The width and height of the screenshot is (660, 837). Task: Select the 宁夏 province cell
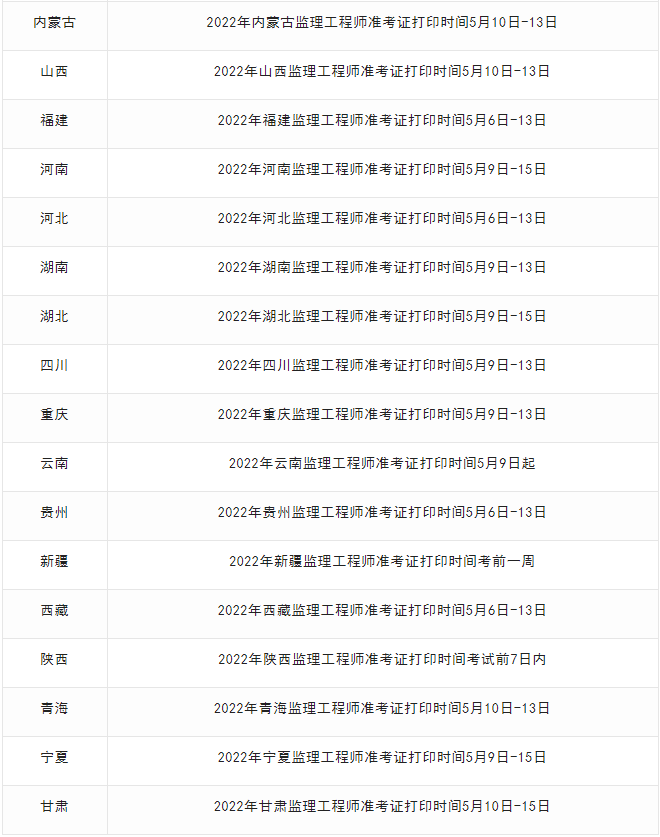click(54, 758)
